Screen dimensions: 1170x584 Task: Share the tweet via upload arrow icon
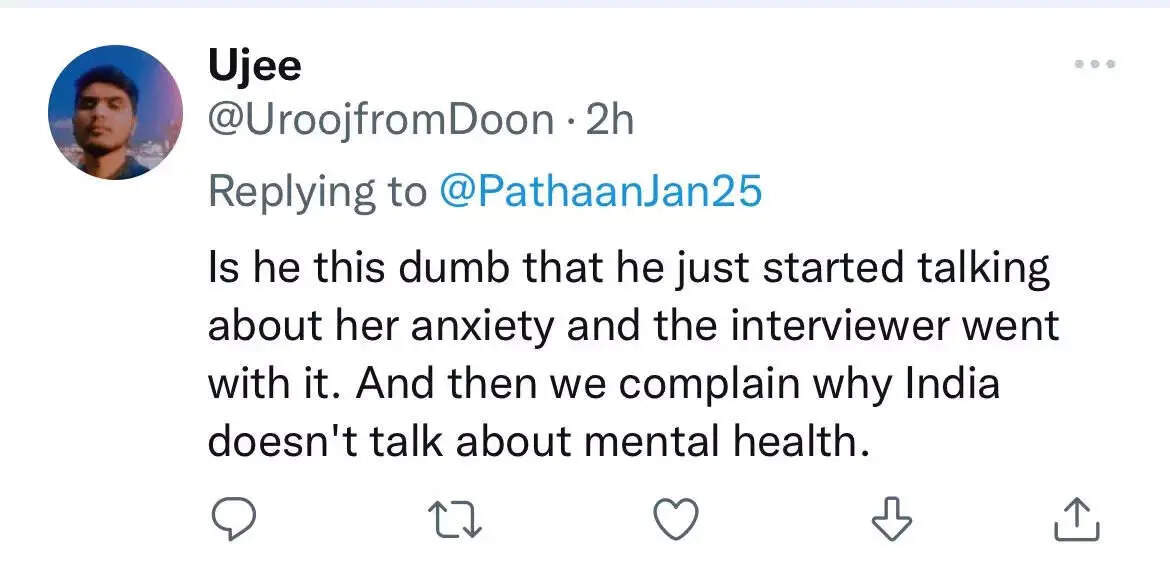tap(1076, 519)
